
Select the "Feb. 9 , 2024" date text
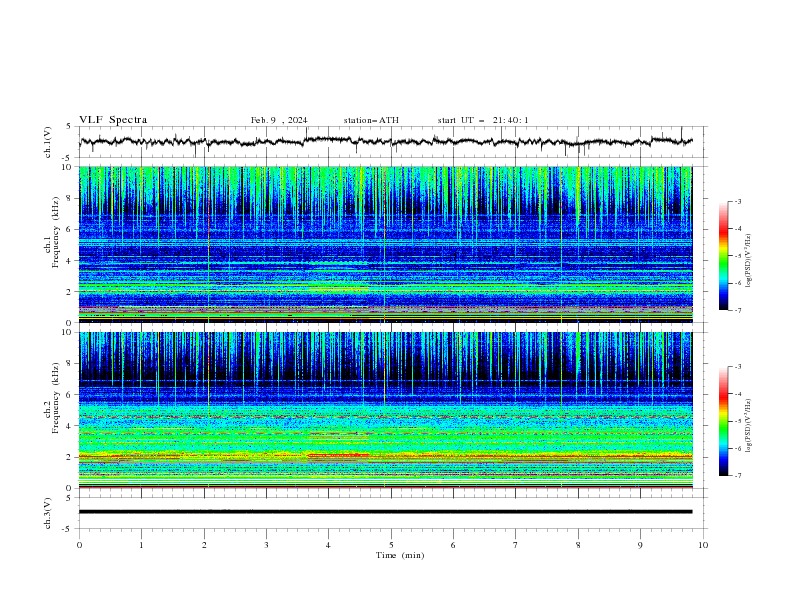coord(279,120)
